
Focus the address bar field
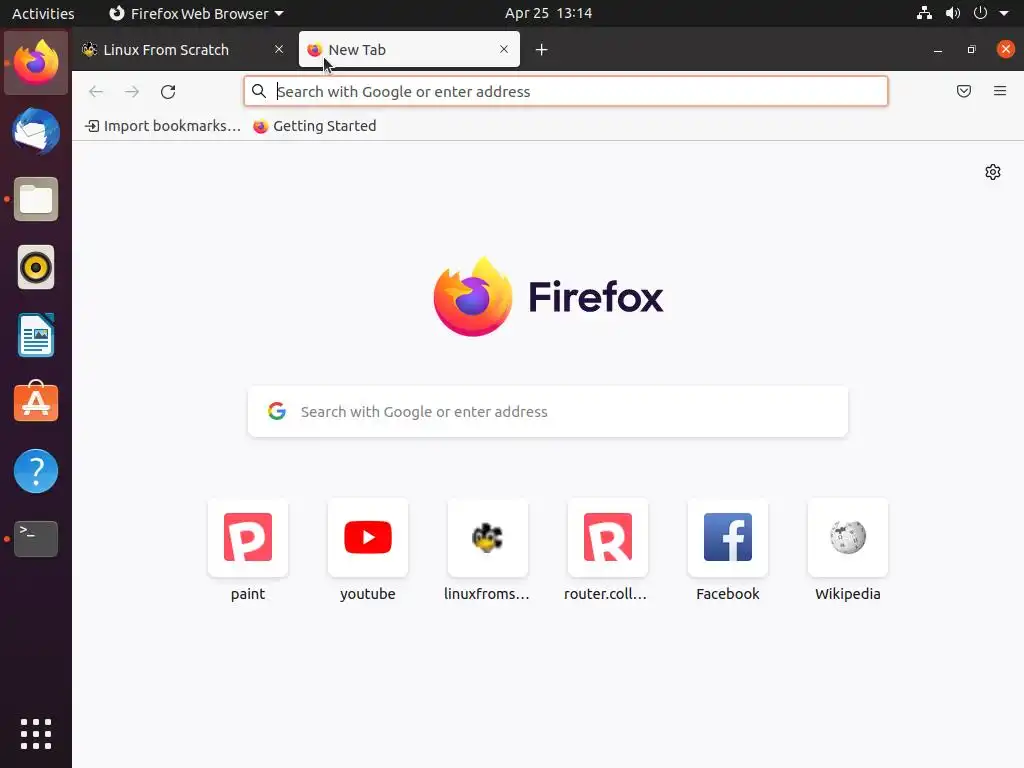click(566, 91)
